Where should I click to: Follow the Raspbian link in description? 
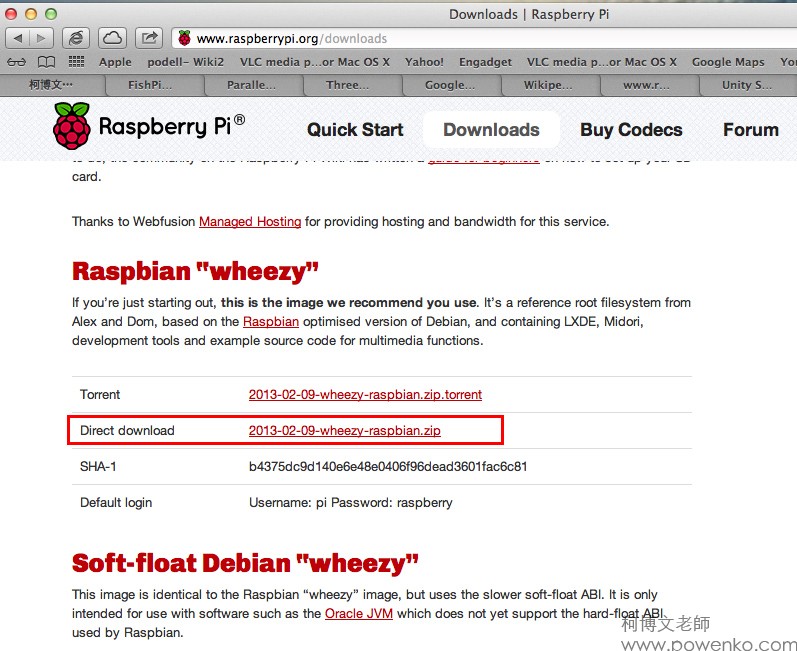coord(271,322)
